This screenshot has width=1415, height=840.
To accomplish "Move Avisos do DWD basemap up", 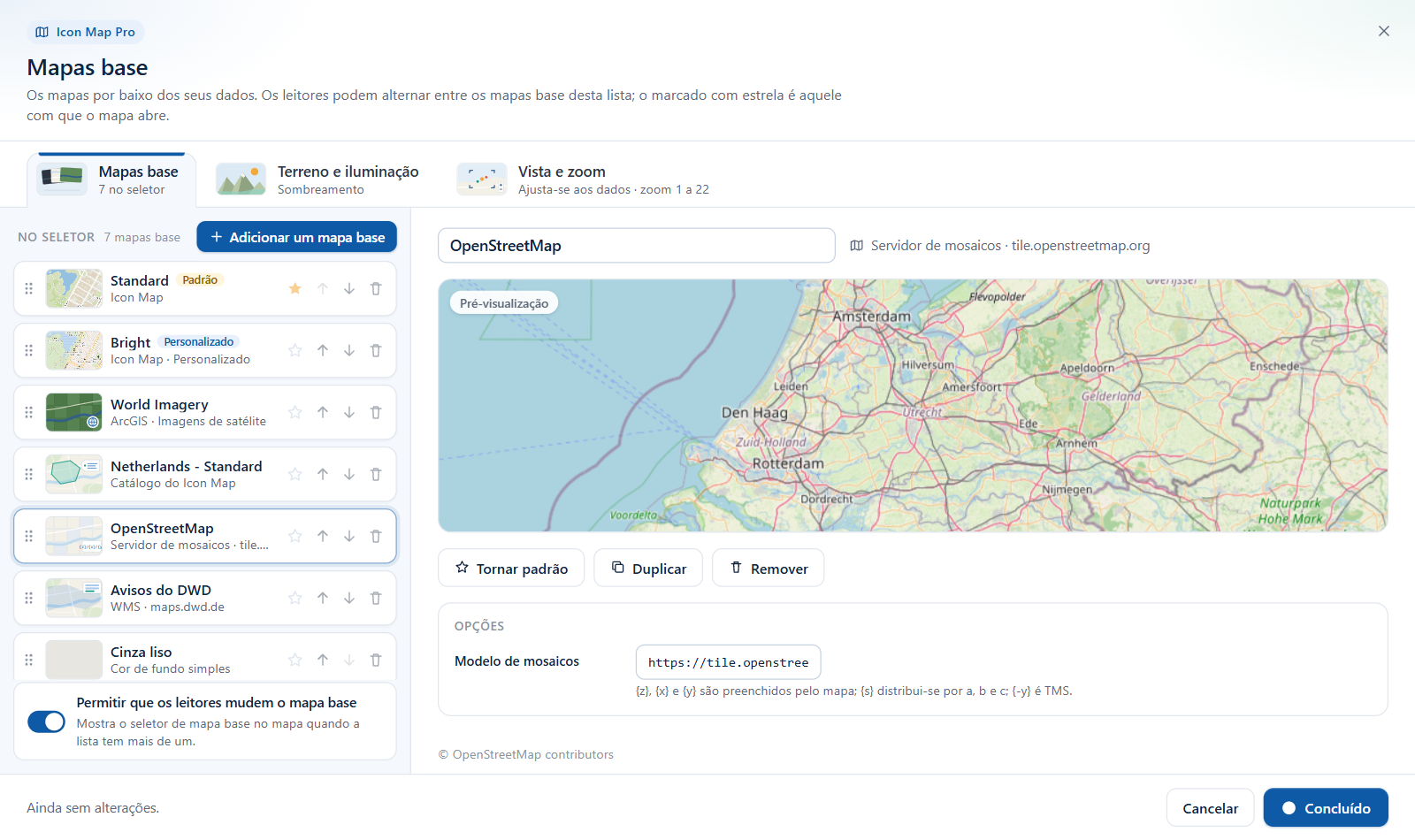I will pyautogui.click(x=323, y=599).
